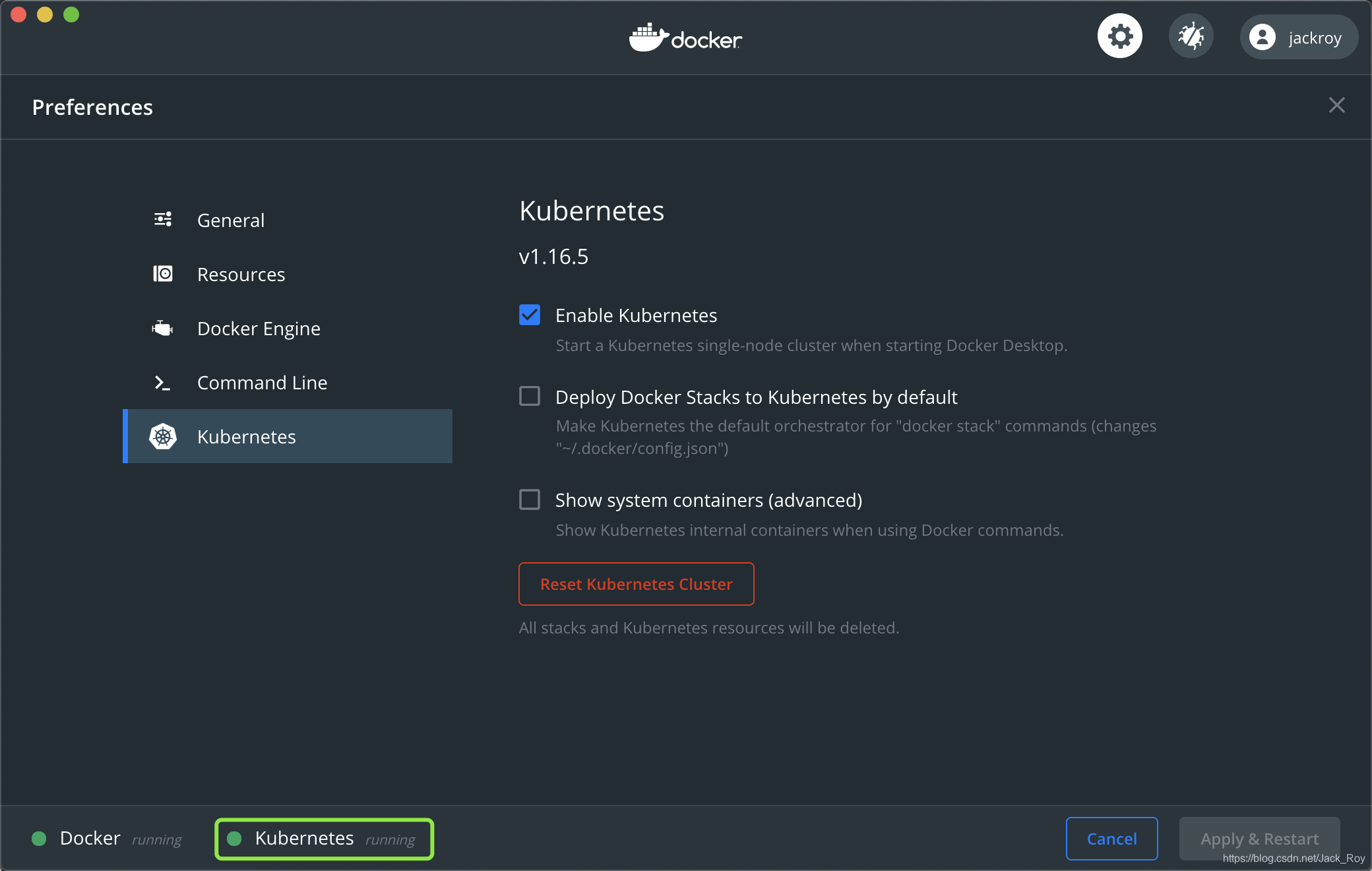Click the Resources disk icon
This screenshot has height=871, width=1372.
click(163, 274)
